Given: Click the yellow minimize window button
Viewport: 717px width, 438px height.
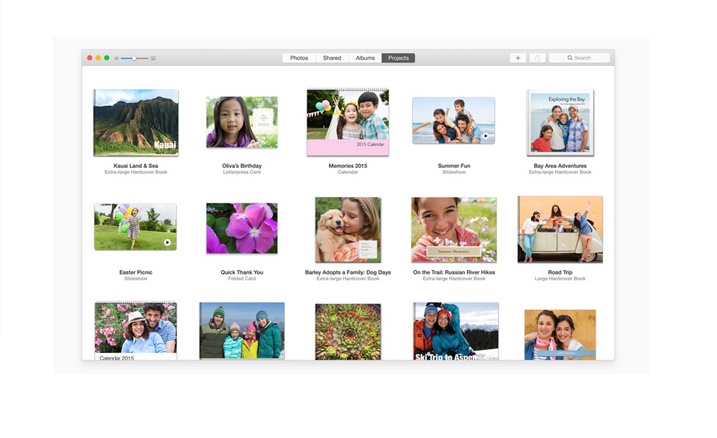Looking at the screenshot, I should click(98, 58).
